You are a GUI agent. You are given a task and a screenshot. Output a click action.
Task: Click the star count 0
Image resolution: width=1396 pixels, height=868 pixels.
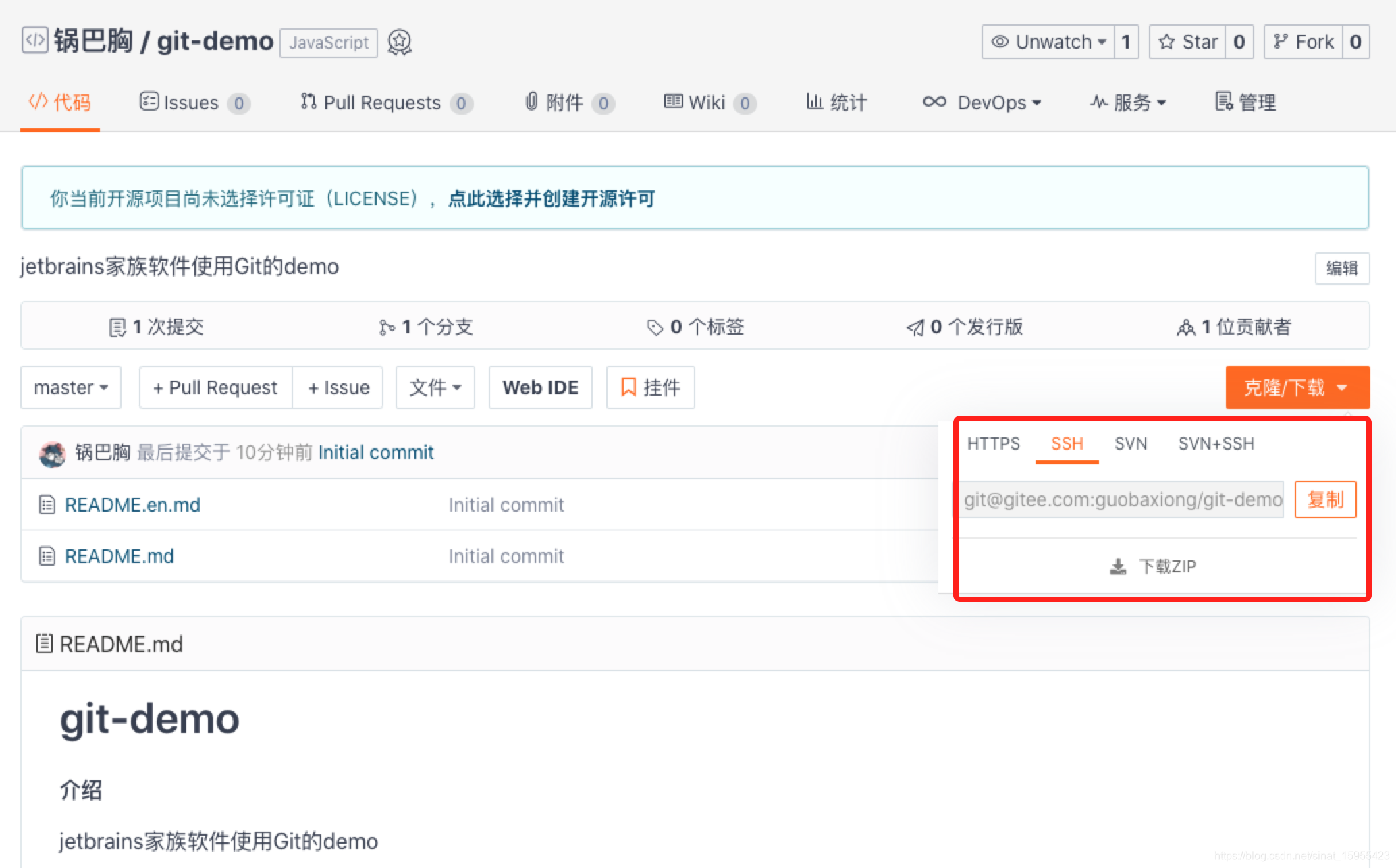click(1239, 42)
